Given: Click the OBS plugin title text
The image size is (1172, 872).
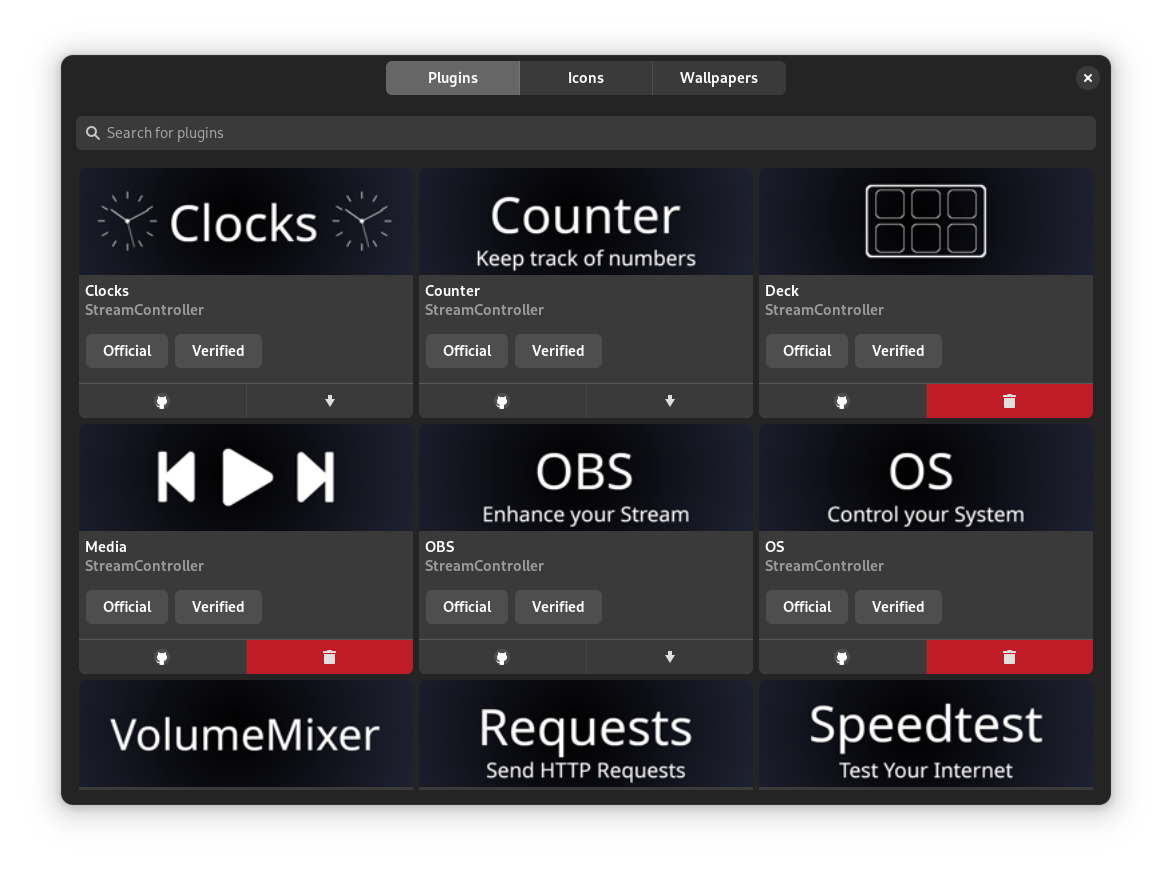Looking at the screenshot, I should click(x=440, y=547).
